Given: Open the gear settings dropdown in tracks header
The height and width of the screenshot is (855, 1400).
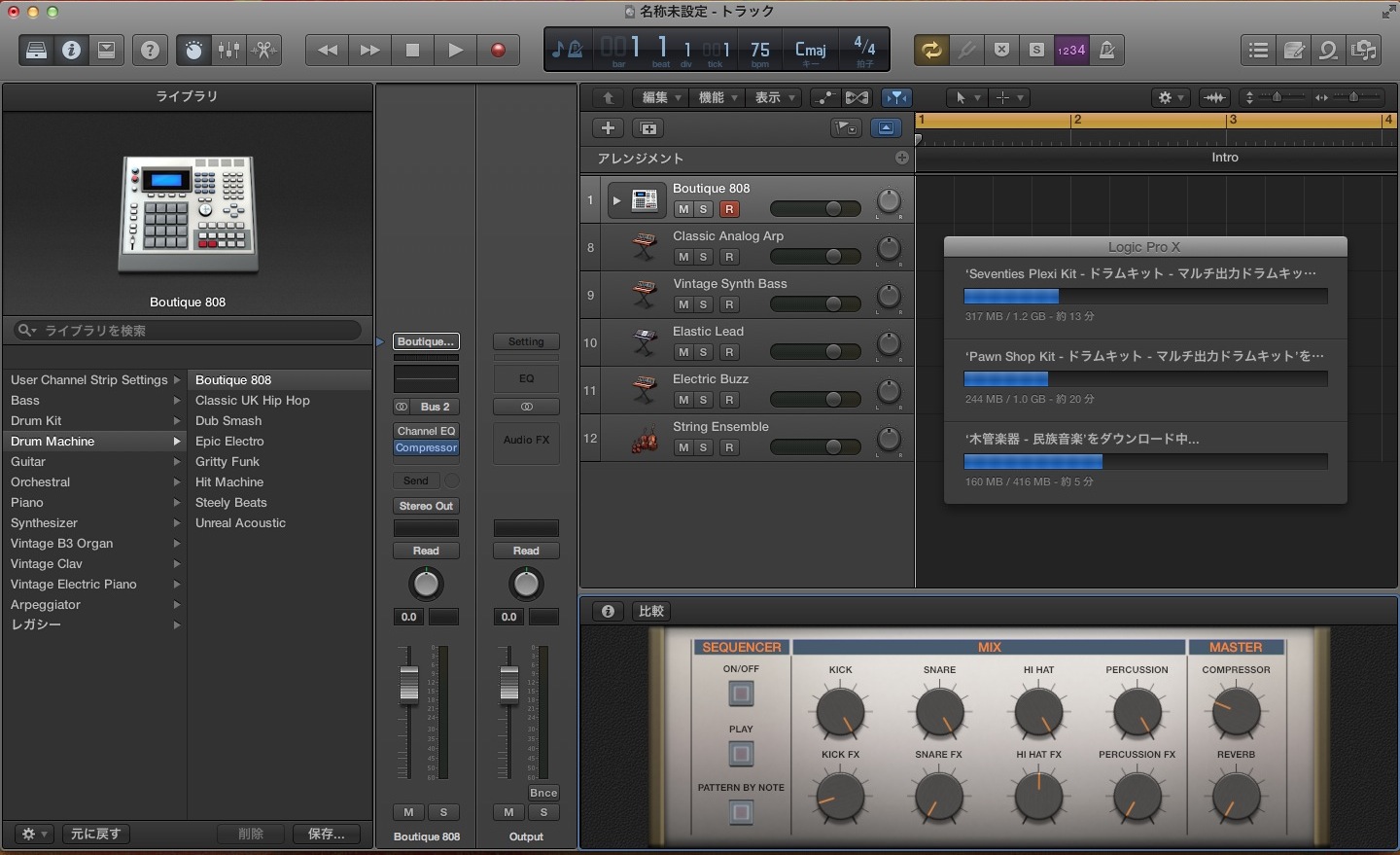Looking at the screenshot, I should tap(1170, 97).
